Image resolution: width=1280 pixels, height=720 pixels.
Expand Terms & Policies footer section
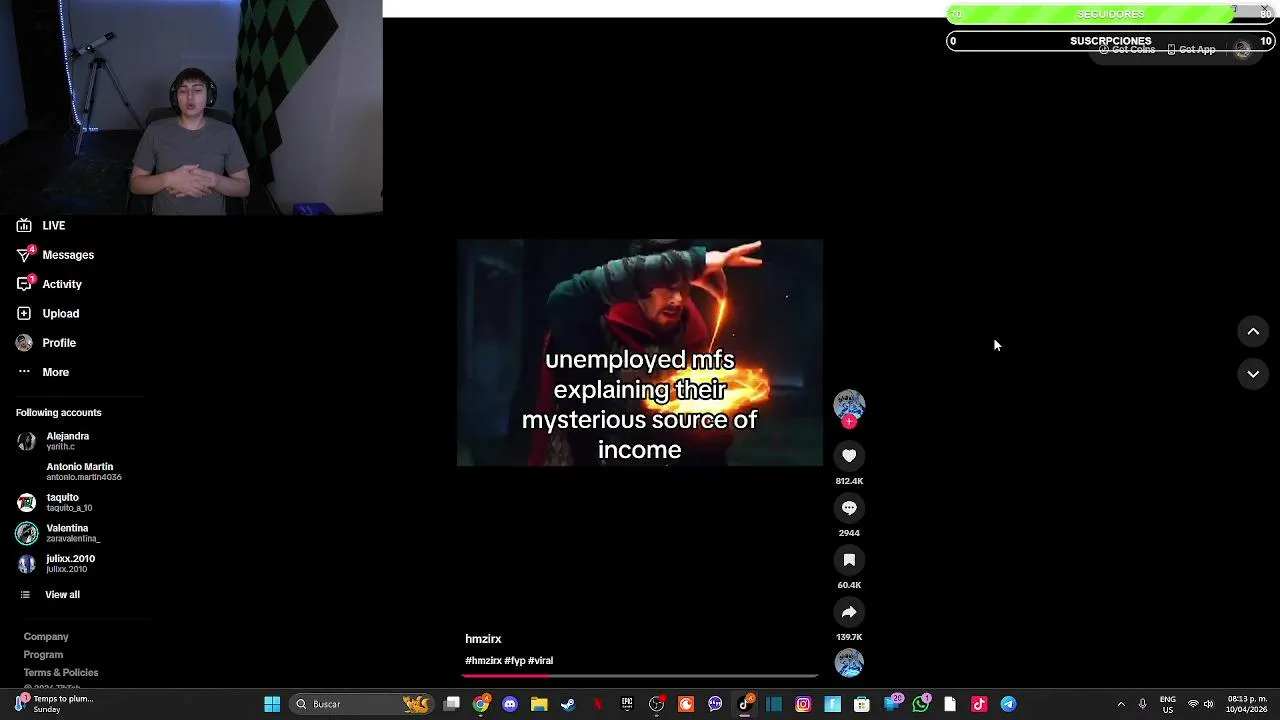(x=61, y=673)
